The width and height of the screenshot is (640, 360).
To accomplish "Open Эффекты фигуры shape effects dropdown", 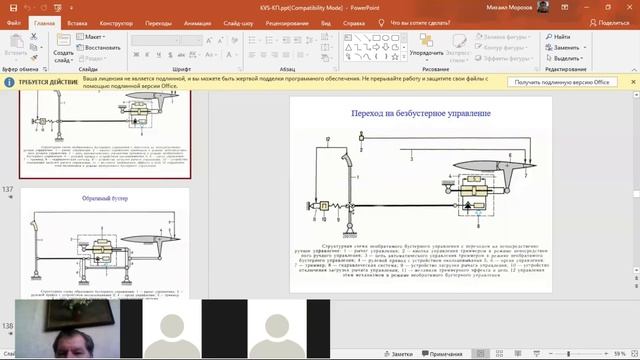I will tap(504, 58).
